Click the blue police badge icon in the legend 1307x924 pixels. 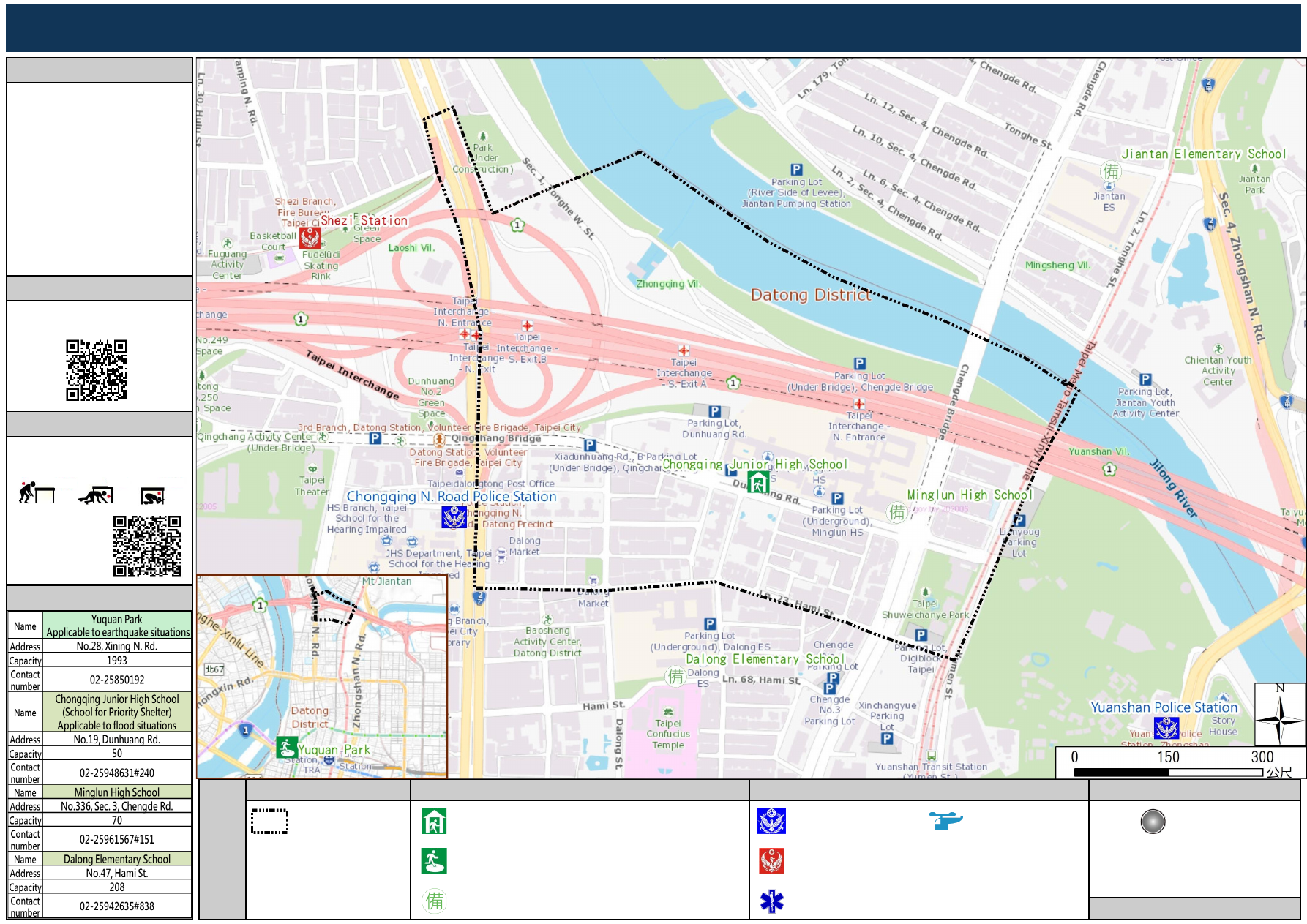click(x=771, y=822)
